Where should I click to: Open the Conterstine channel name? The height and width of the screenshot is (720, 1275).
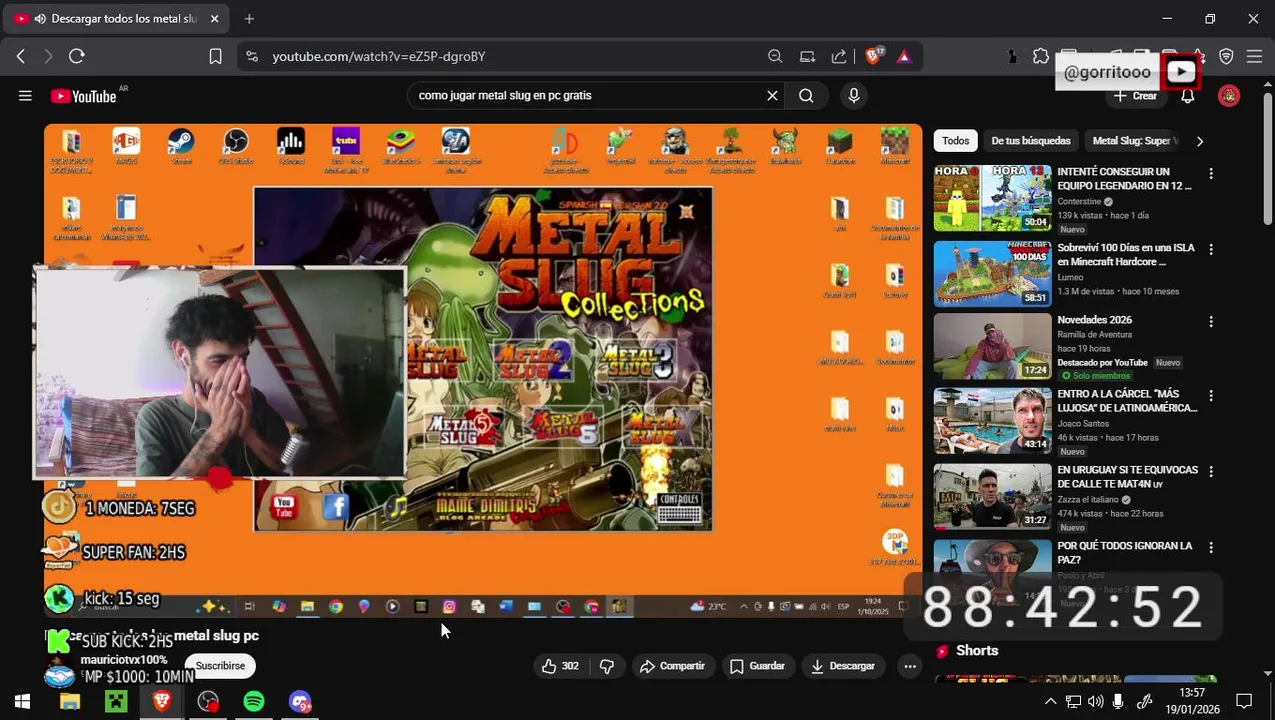tap(1079, 202)
